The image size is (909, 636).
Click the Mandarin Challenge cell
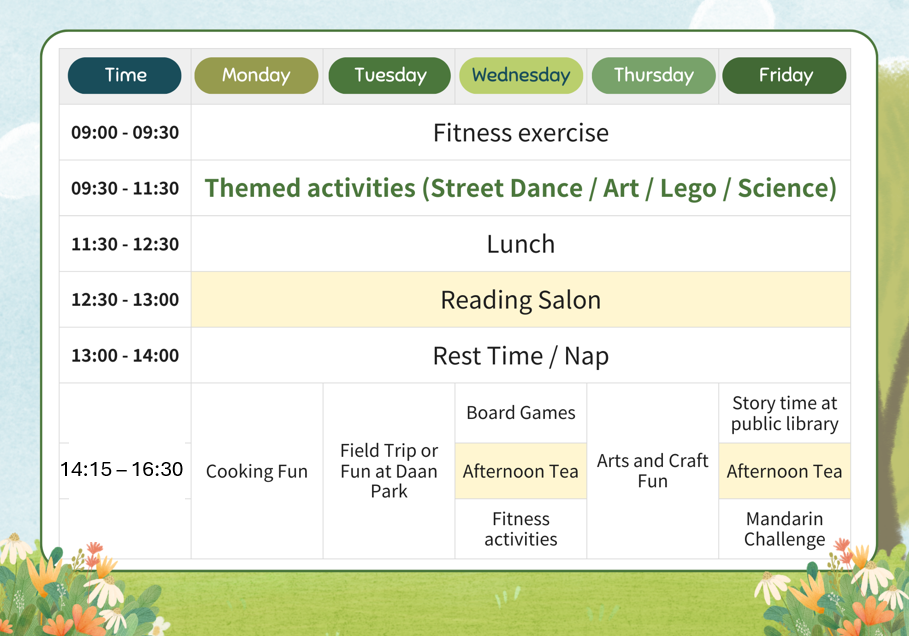point(784,529)
